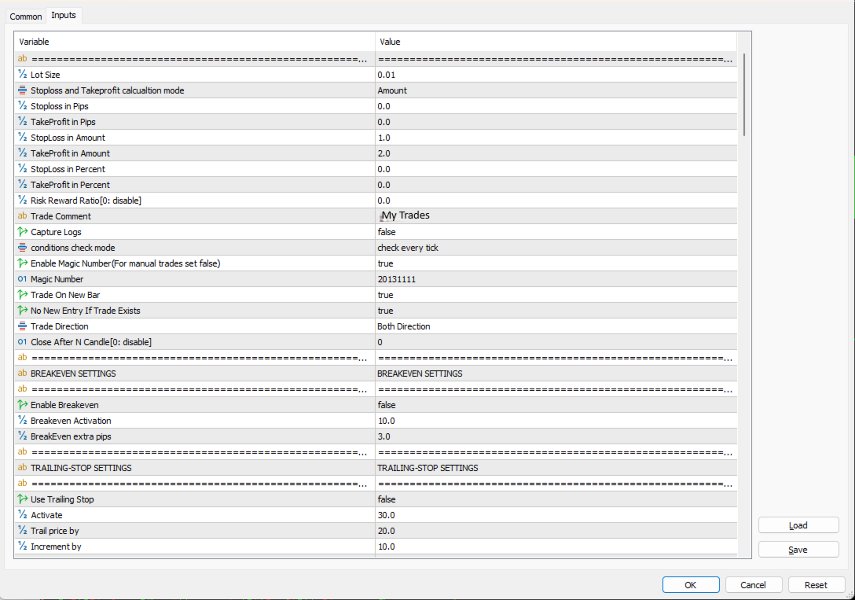Click the ab string icon beside Trade Comment
This screenshot has height=600, width=855.
click(x=21, y=215)
